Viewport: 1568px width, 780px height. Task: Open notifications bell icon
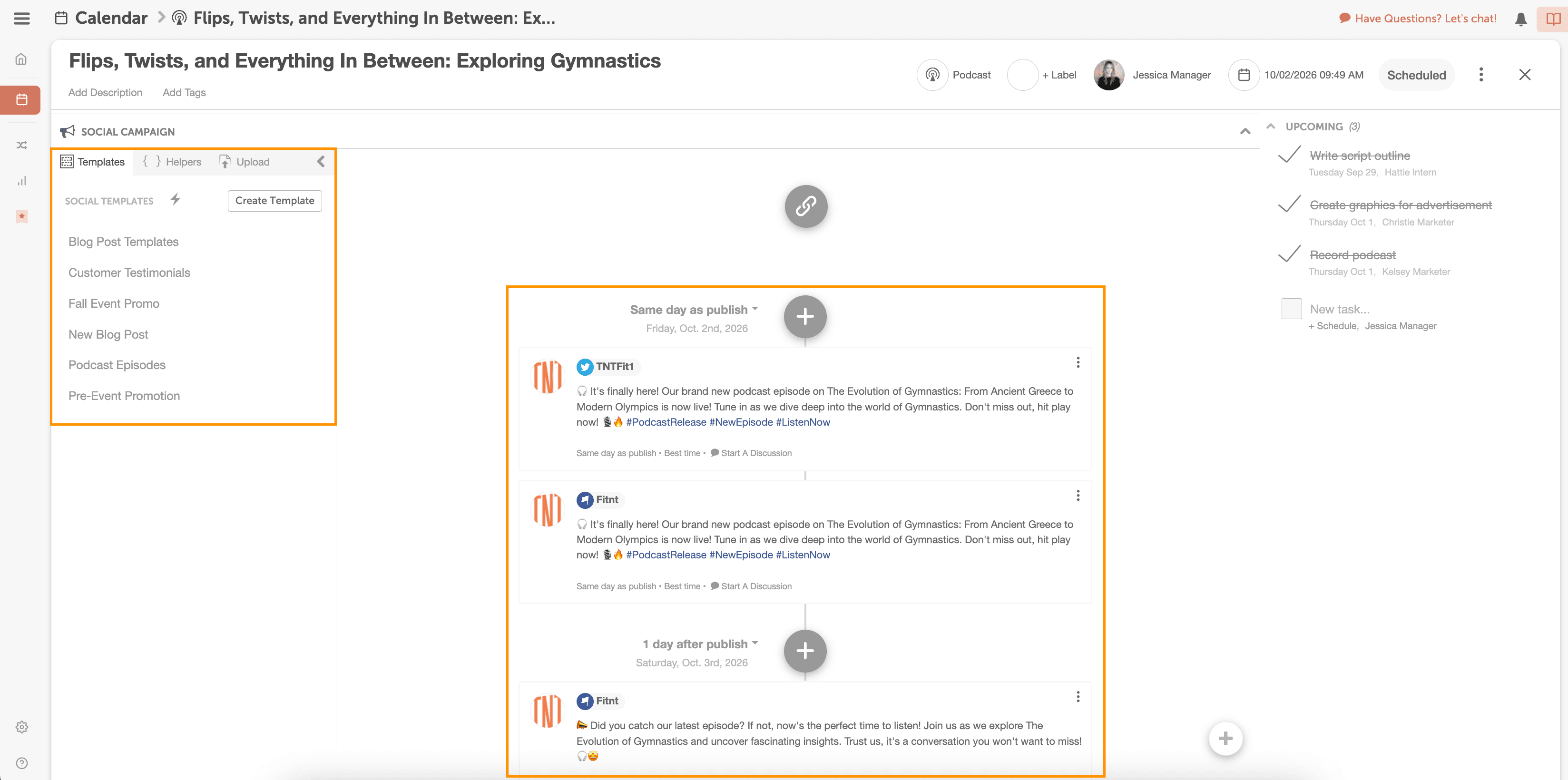pos(1520,19)
